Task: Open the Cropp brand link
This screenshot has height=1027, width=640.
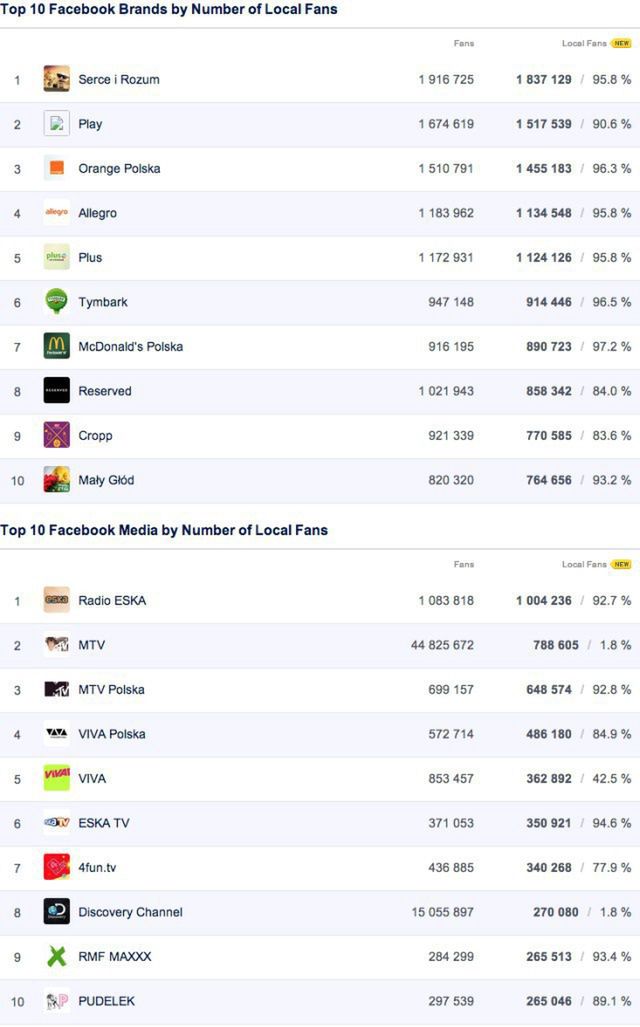Action: click(95, 436)
